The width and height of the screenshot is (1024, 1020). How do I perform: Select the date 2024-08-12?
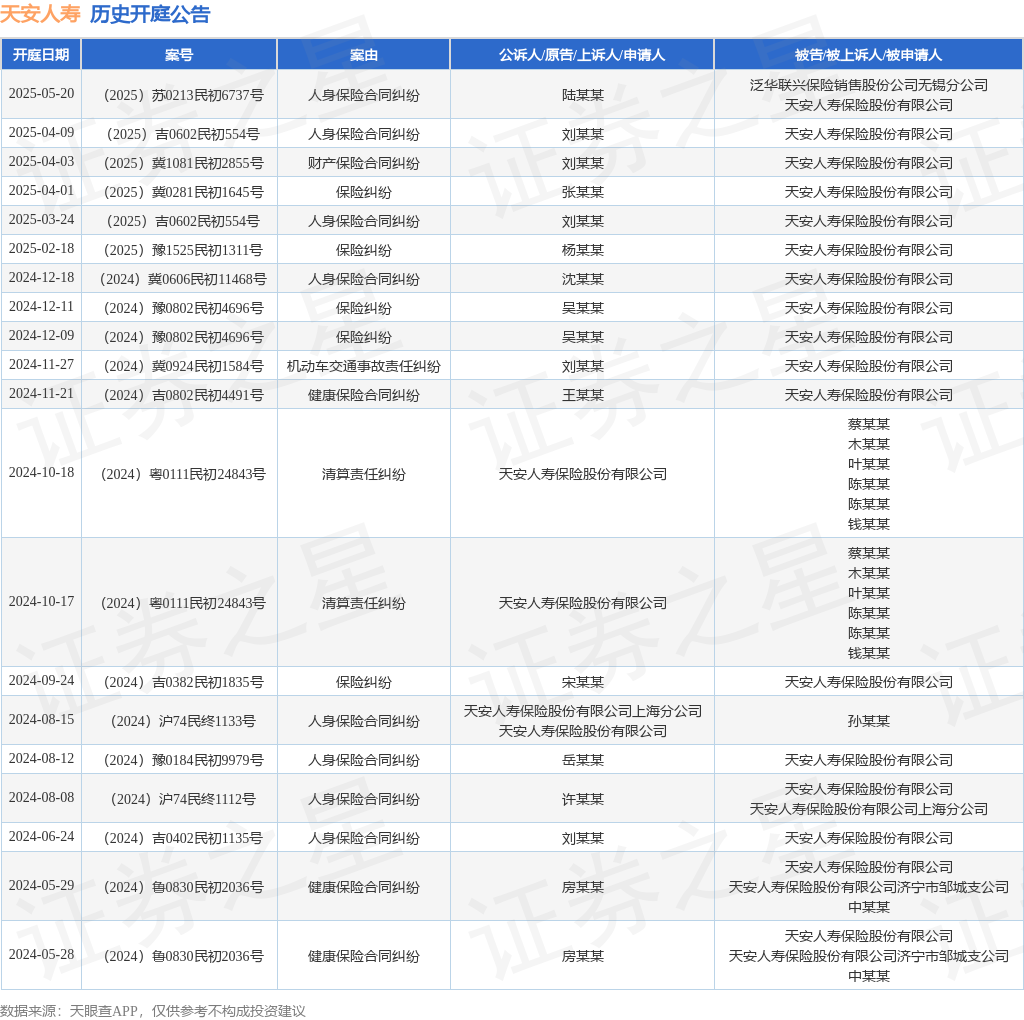point(41,759)
